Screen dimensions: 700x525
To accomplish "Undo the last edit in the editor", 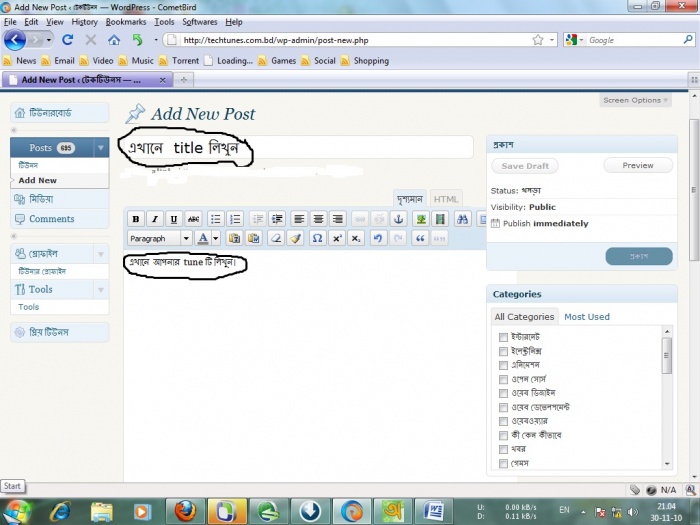I will pos(378,238).
